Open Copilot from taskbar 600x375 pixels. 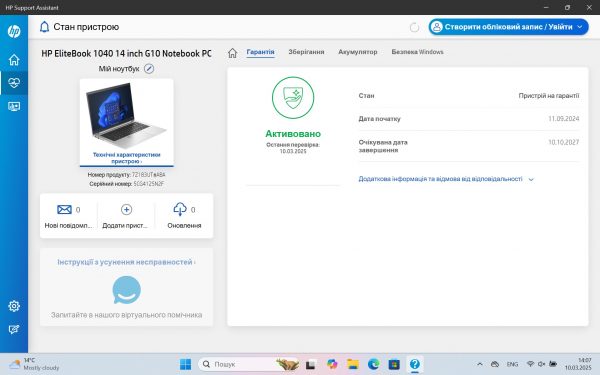[332, 364]
